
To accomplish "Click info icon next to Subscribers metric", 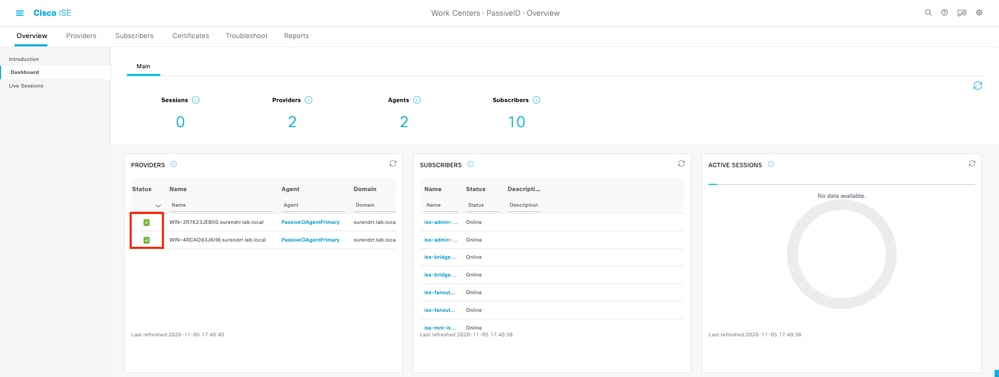I will point(536,100).
